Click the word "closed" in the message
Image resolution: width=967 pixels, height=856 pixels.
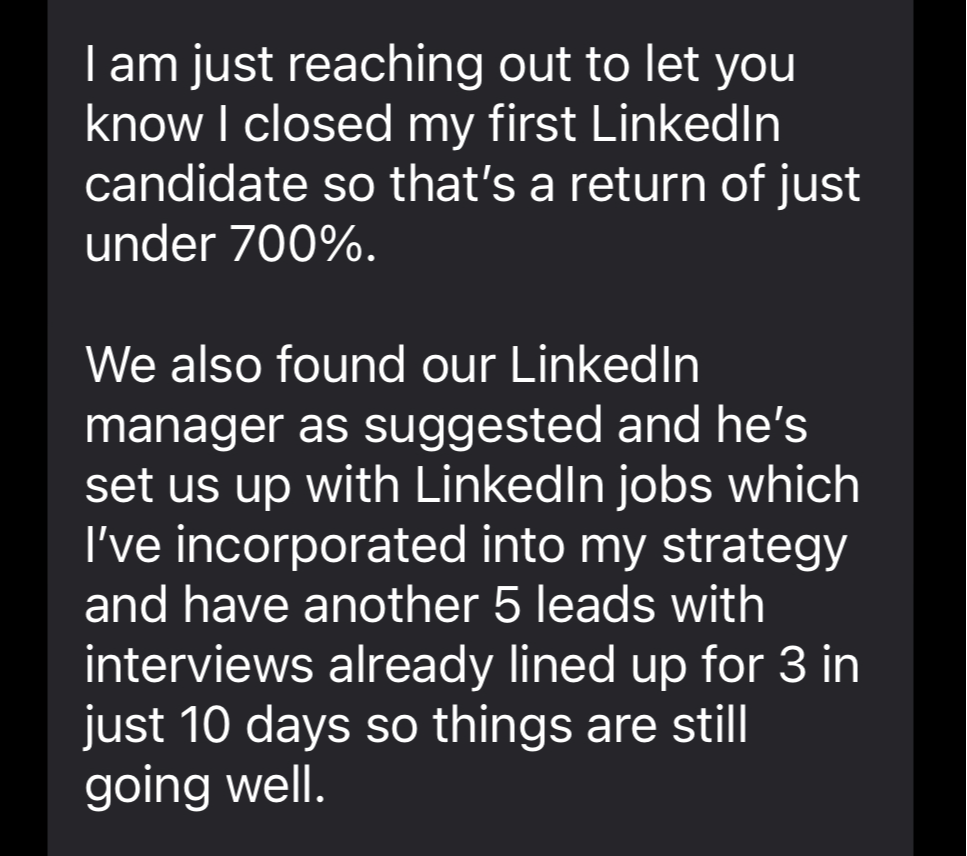click(318, 124)
